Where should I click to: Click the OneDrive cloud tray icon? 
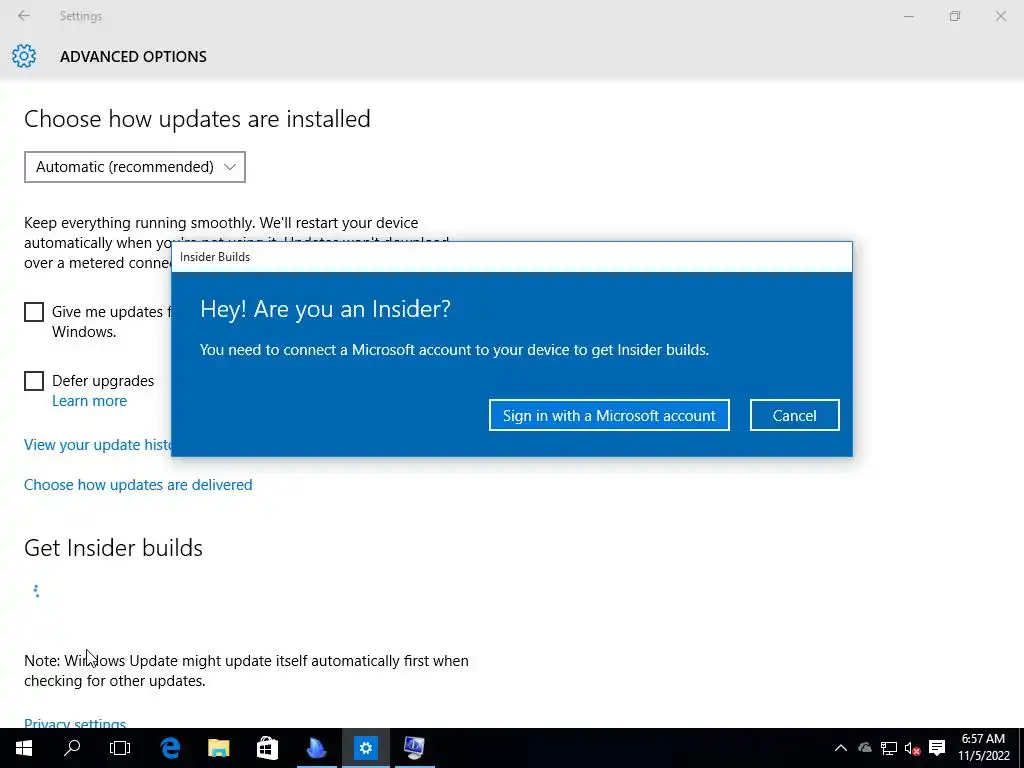pos(865,748)
